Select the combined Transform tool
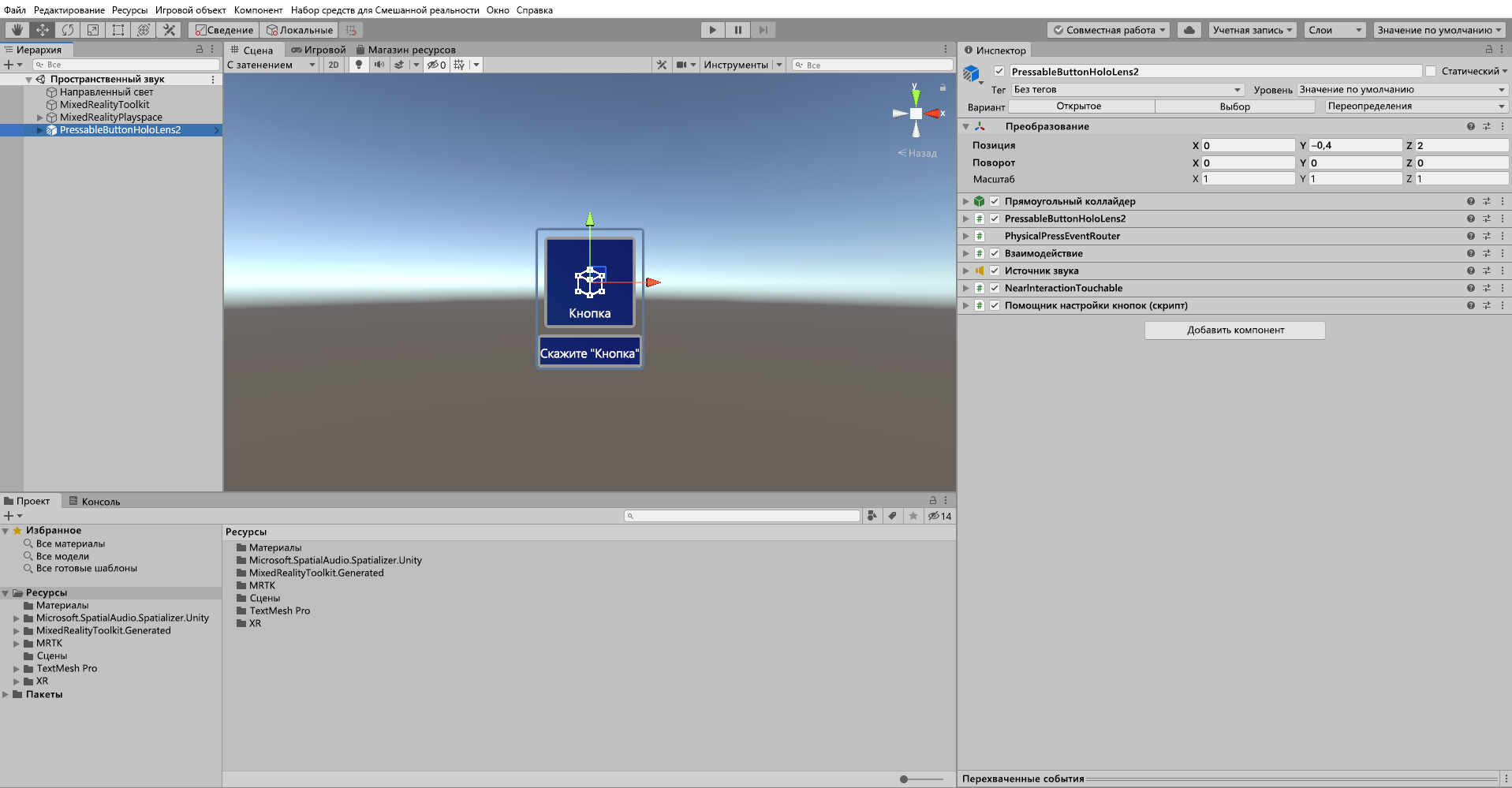Viewport: 1512px width, 788px height. pyautogui.click(x=143, y=30)
